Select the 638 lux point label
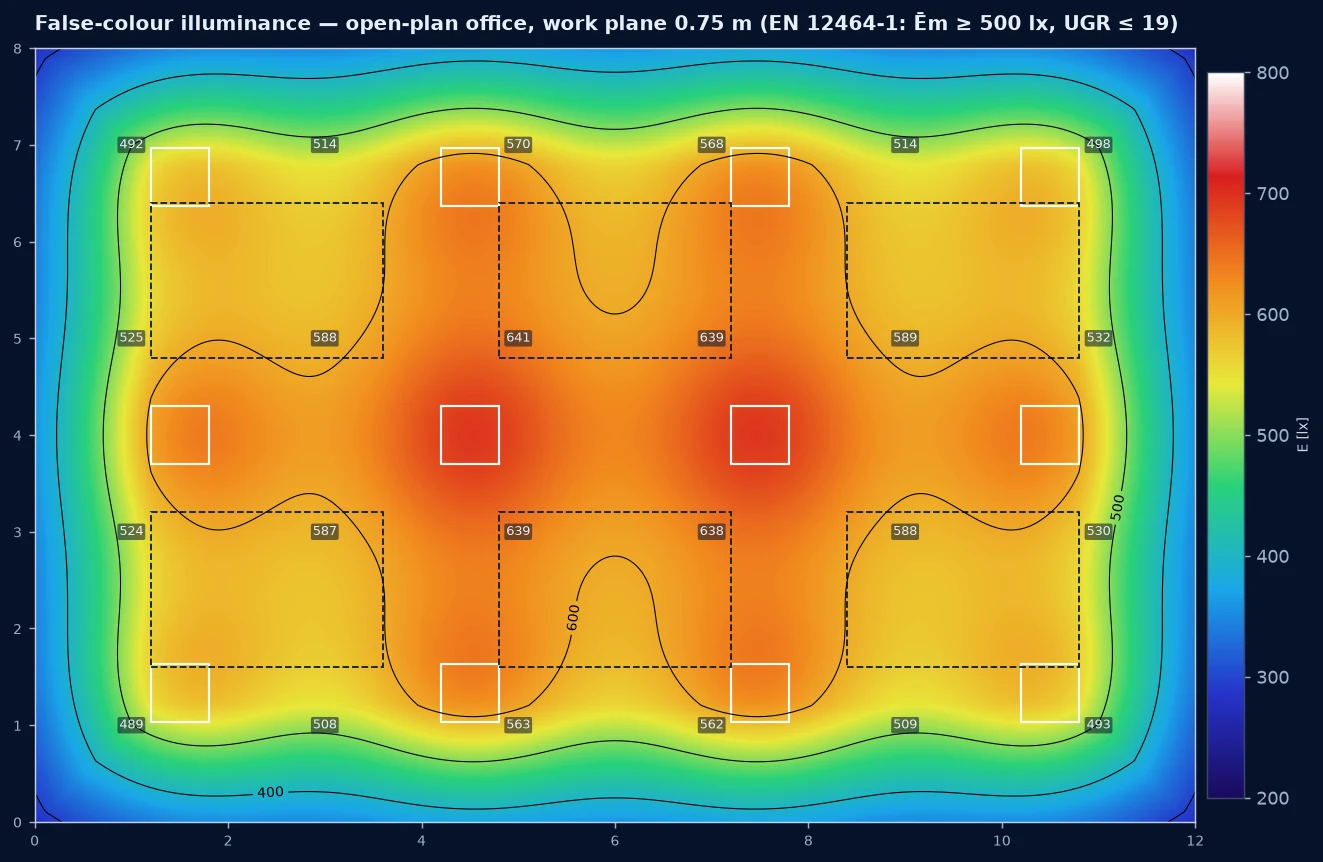Screen dimensions: 1323x862 point(711,531)
